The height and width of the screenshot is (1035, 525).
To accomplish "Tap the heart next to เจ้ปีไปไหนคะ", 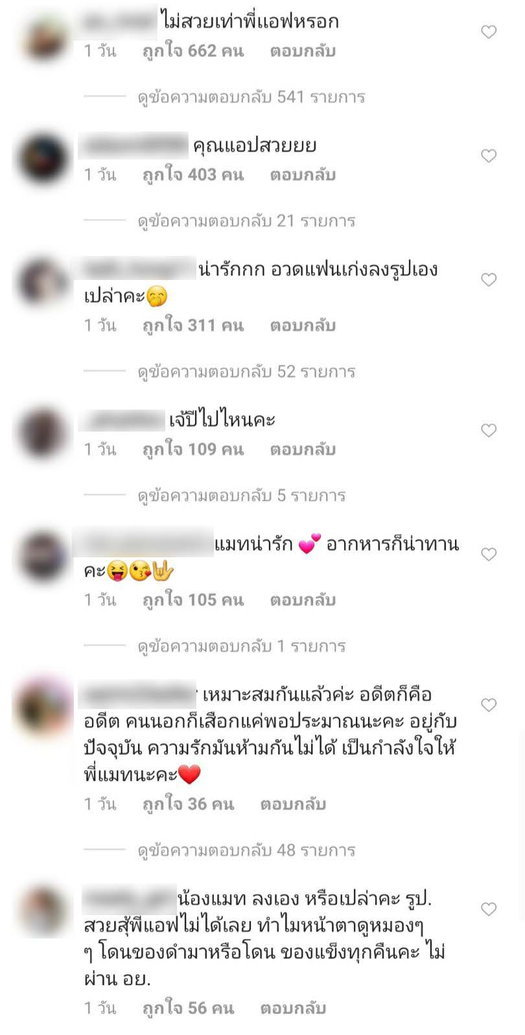I will coord(488,430).
